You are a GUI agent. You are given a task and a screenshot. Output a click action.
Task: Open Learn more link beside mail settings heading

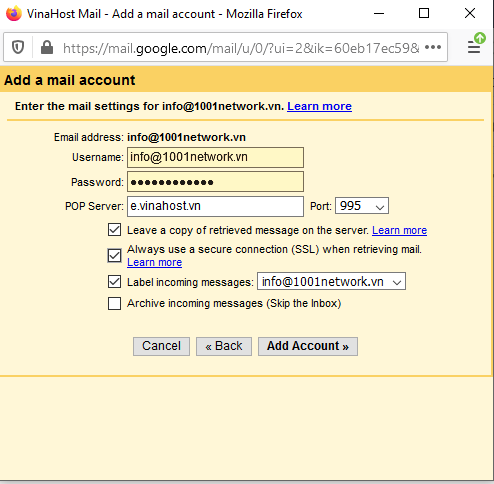pos(319,106)
